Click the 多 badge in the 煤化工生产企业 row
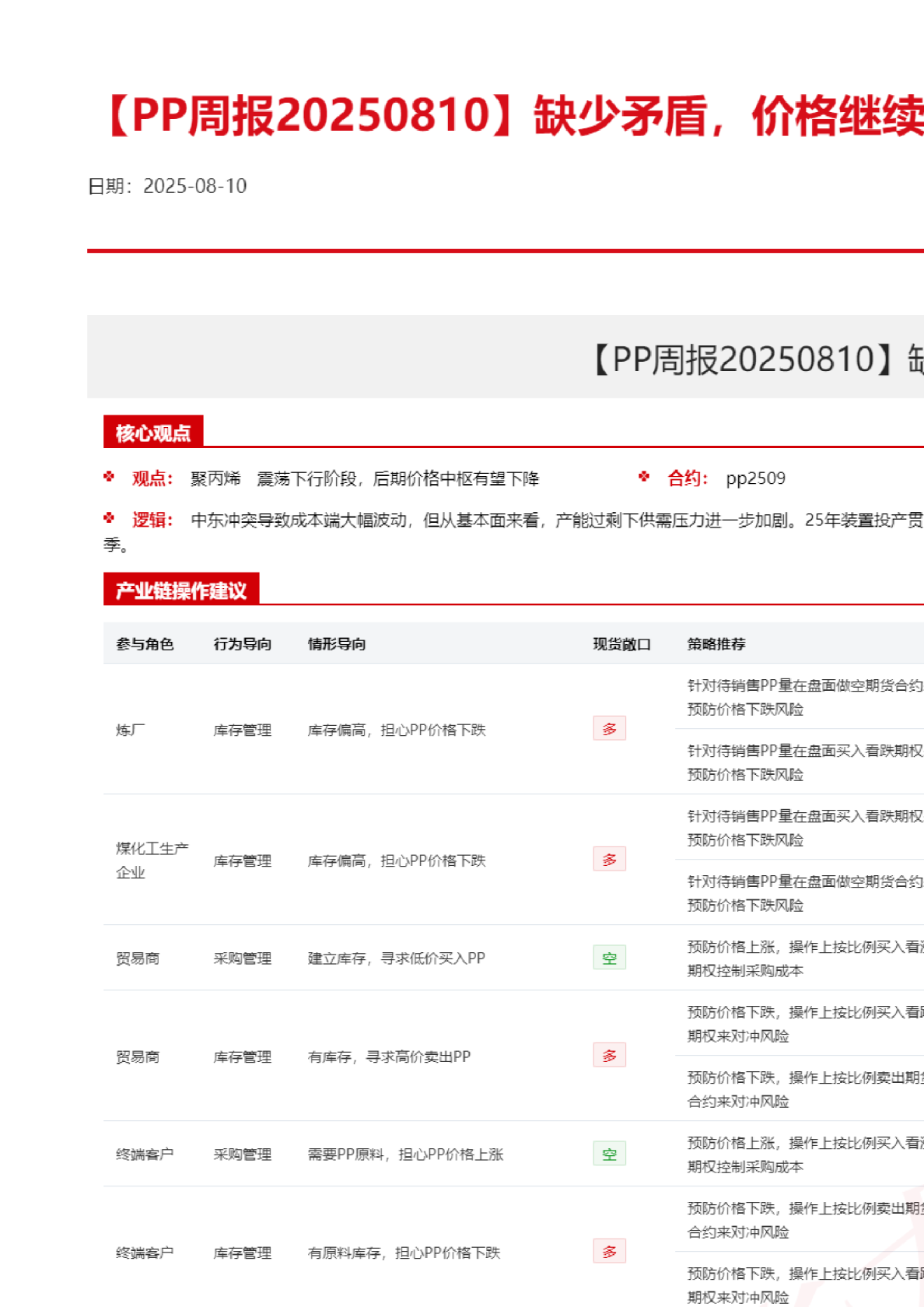Viewport: 924px width, 1307px height. [609, 860]
